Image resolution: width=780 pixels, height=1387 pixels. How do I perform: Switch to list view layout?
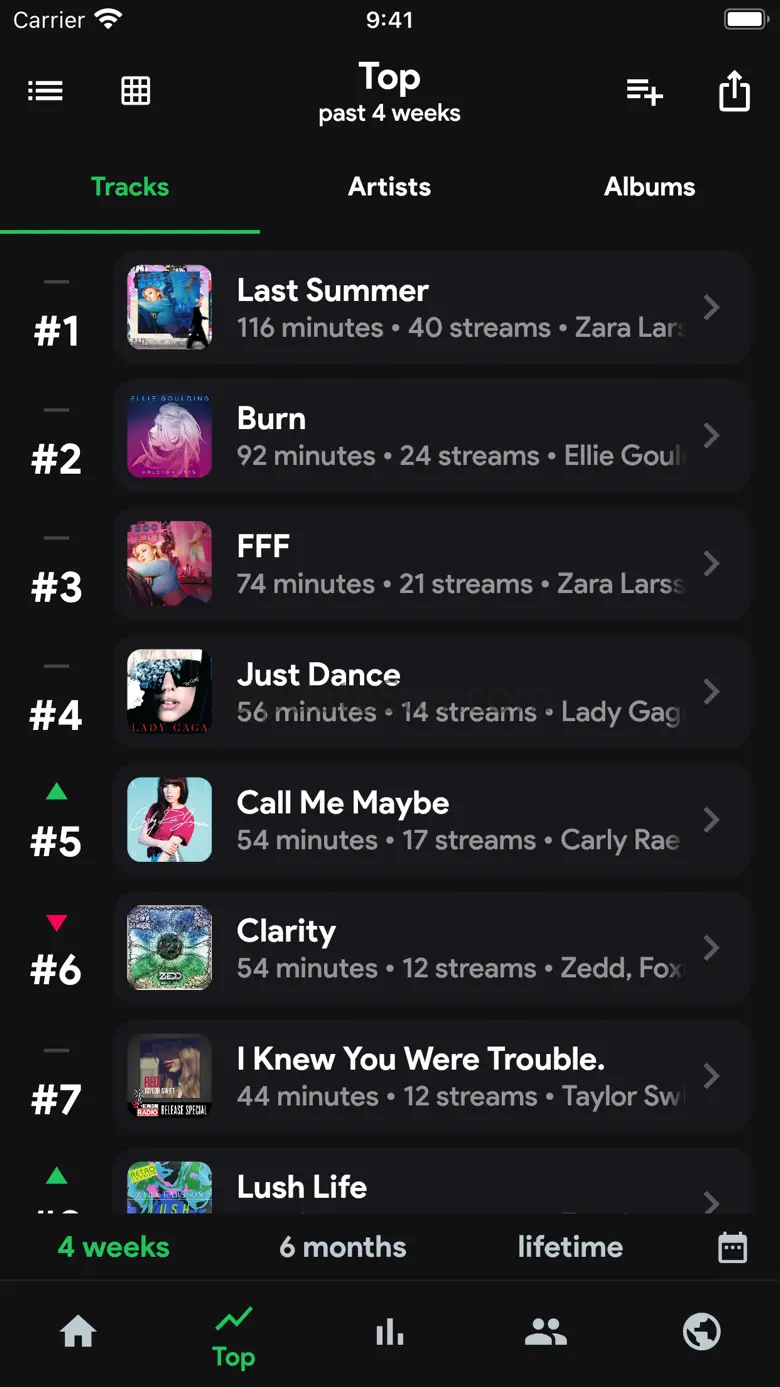(45, 92)
